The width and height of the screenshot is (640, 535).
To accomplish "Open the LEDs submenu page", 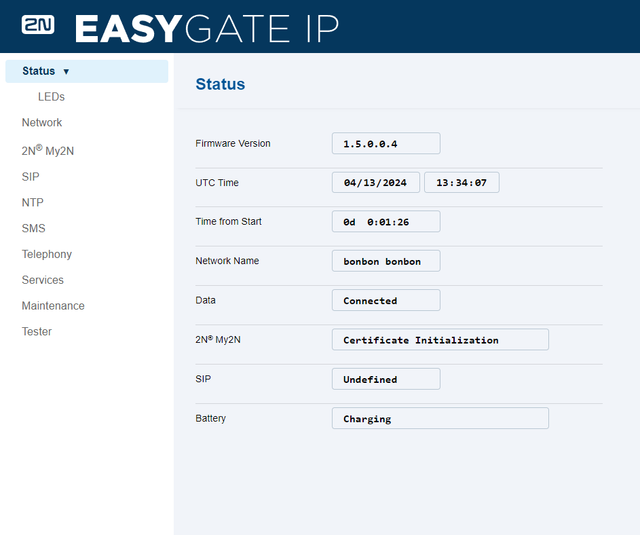I will (51, 97).
